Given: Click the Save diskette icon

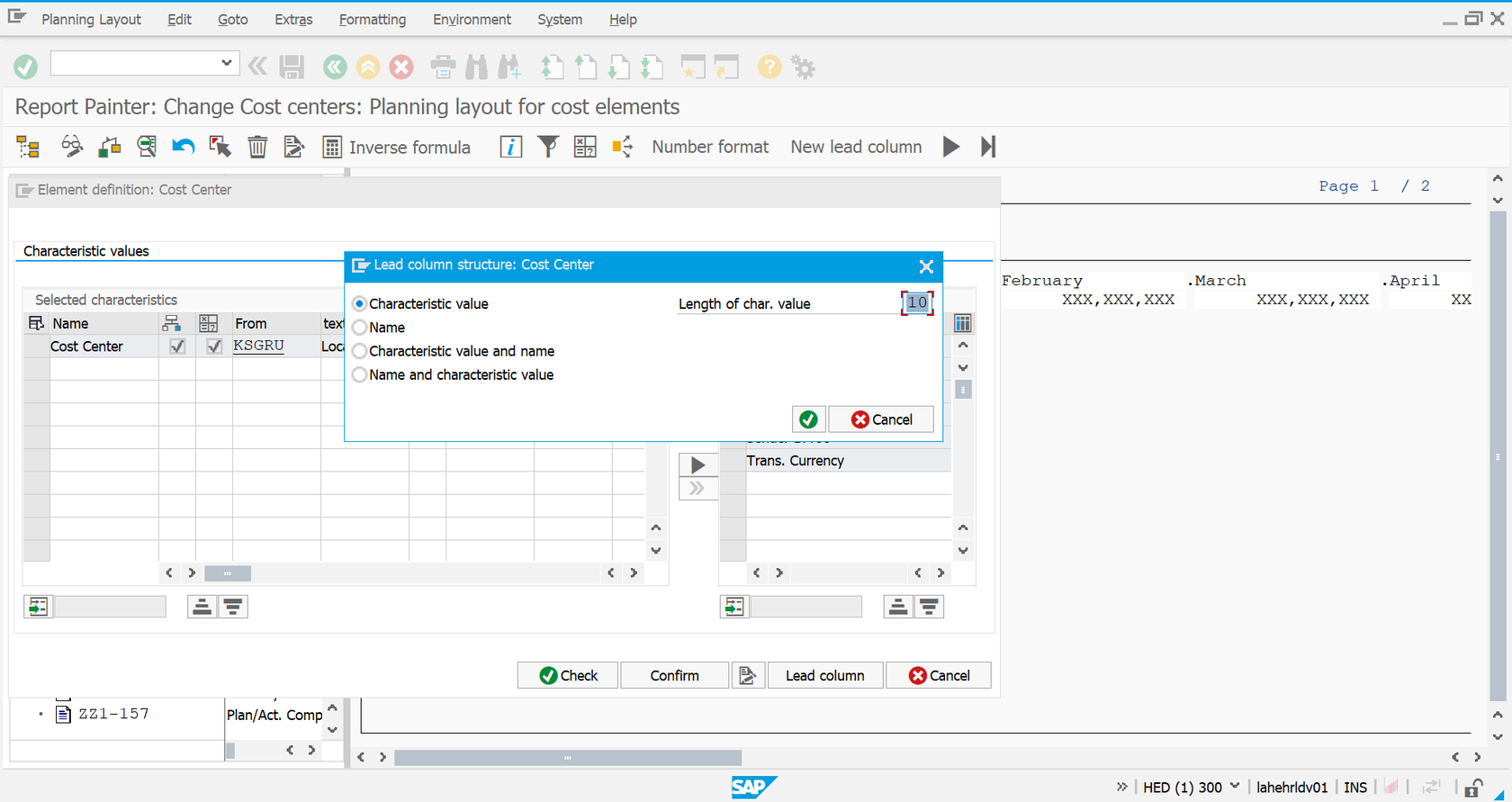Looking at the screenshot, I should (292, 67).
